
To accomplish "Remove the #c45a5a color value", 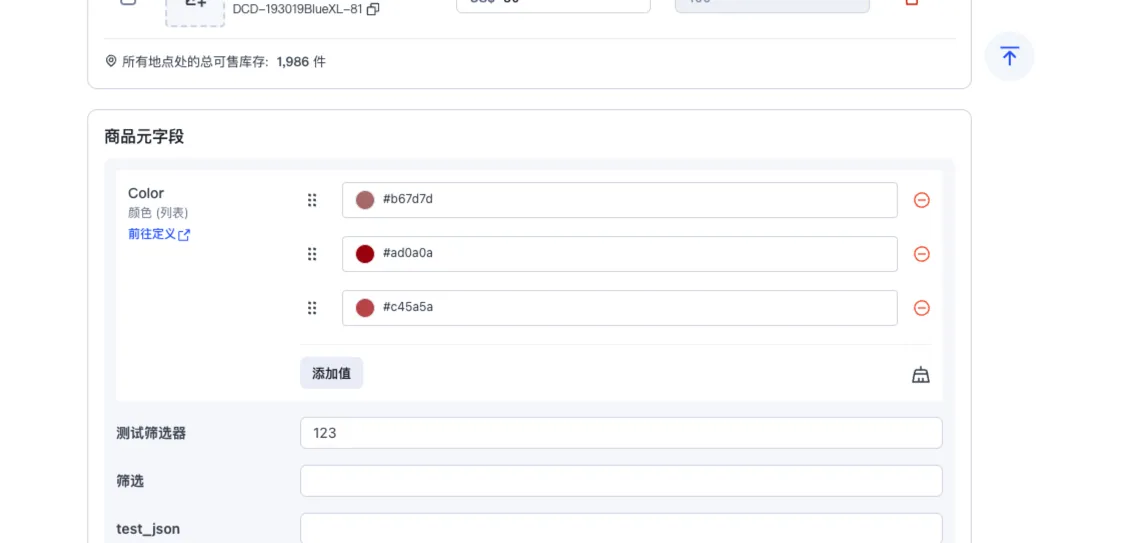I will [922, 308].
